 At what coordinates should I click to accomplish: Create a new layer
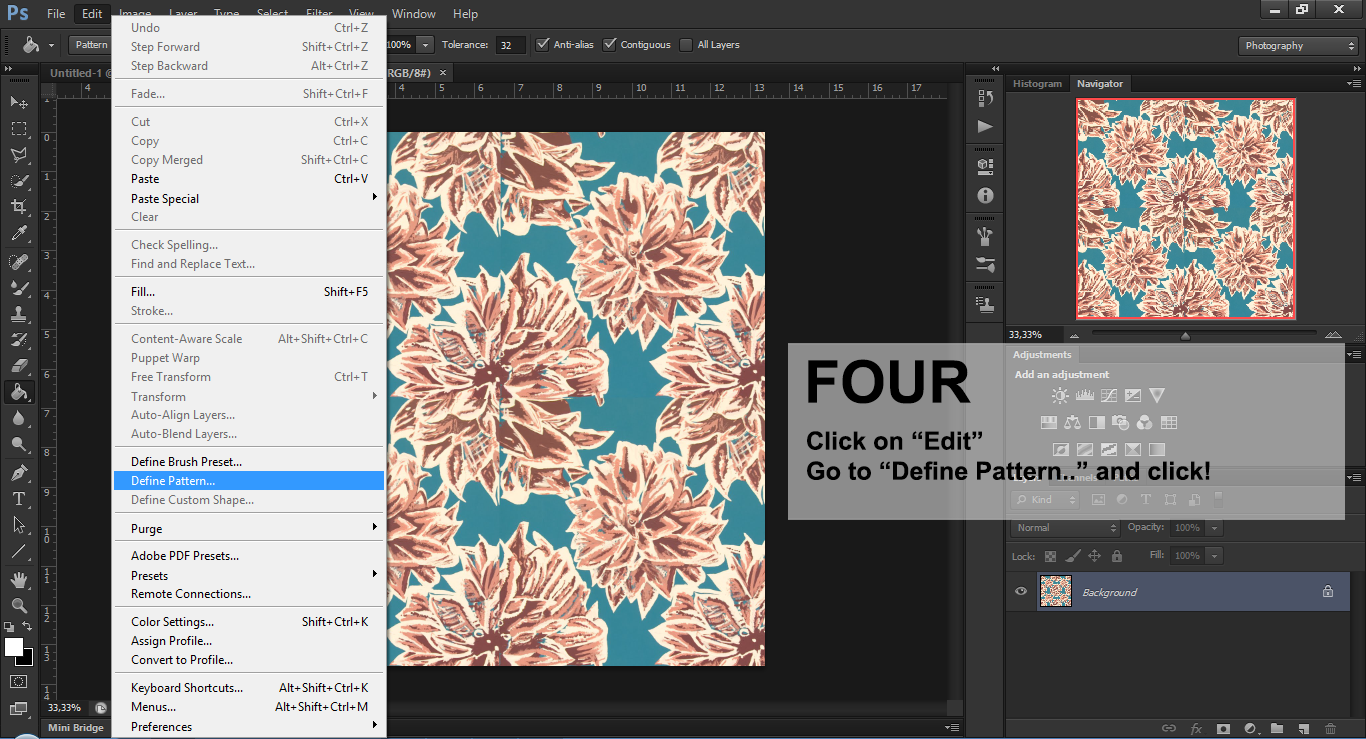click(1304, 729)
